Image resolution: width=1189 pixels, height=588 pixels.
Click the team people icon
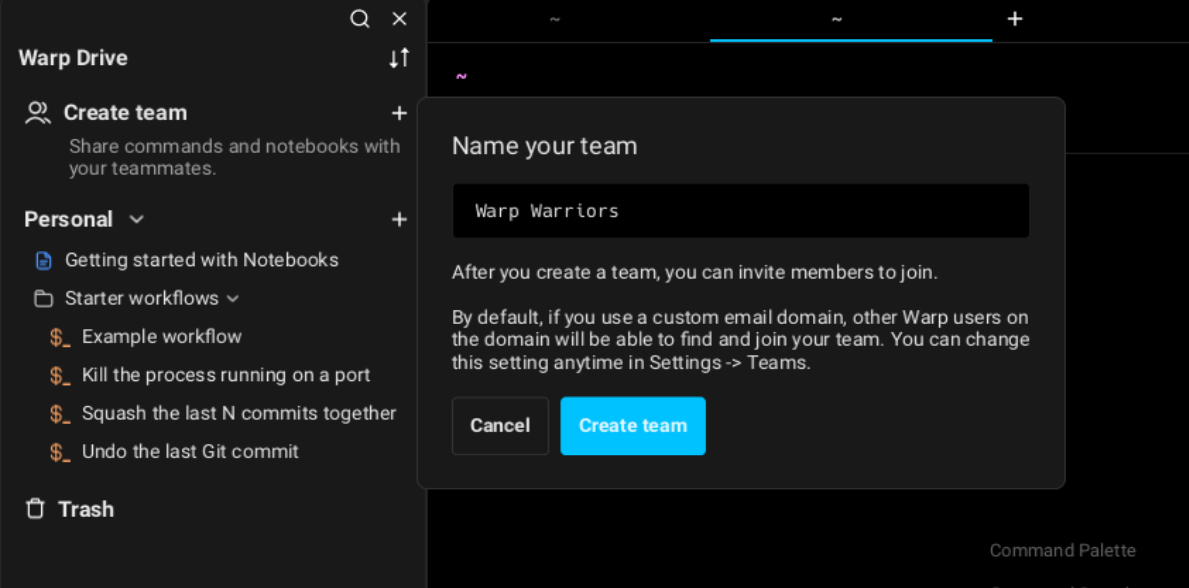coord(38,113)
